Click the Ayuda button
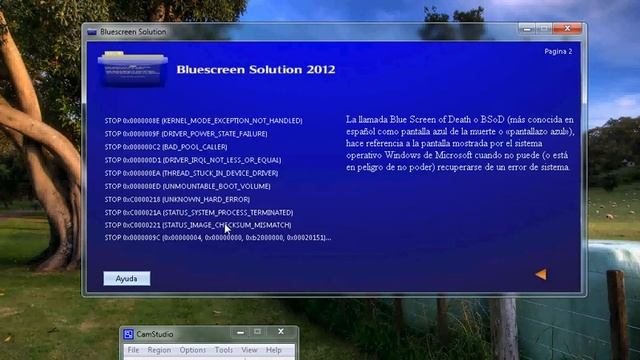The image size is (640, 360). (127, 278)
